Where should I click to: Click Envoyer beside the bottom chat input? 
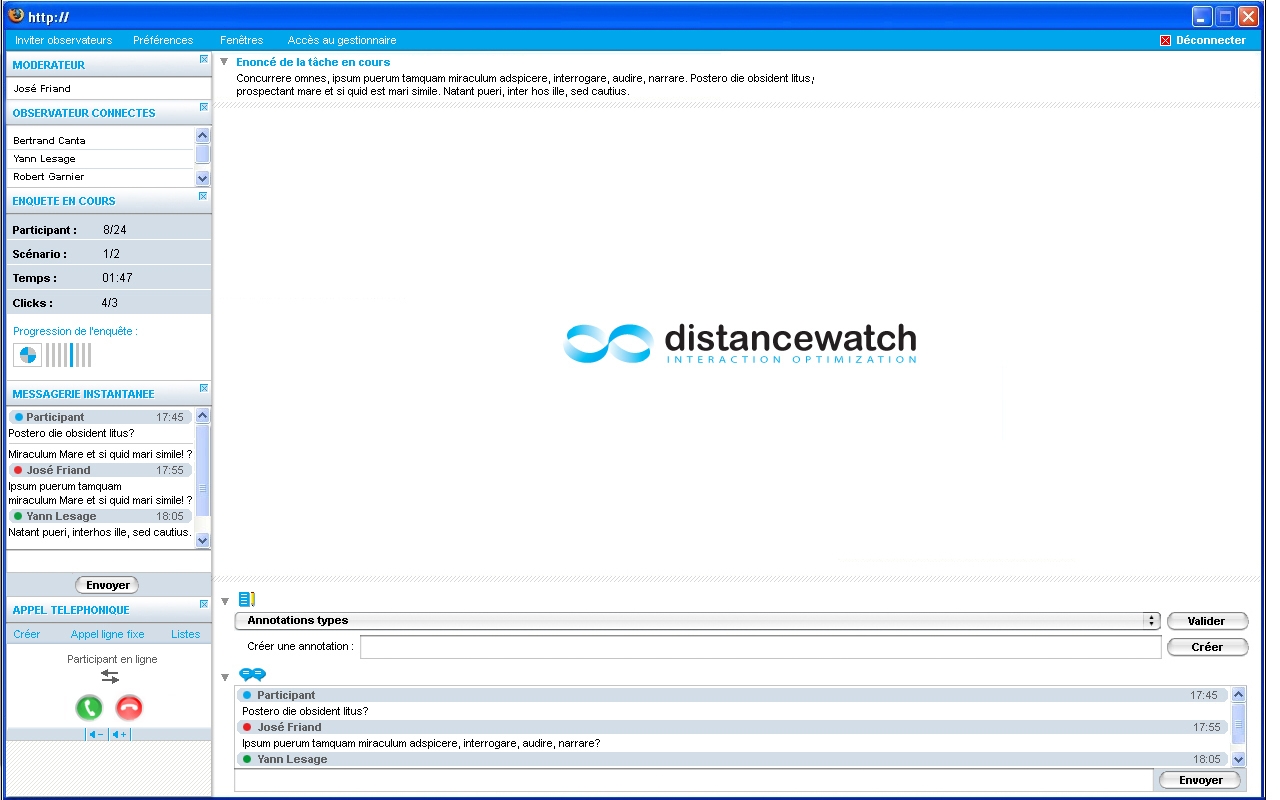[1200, 780]
